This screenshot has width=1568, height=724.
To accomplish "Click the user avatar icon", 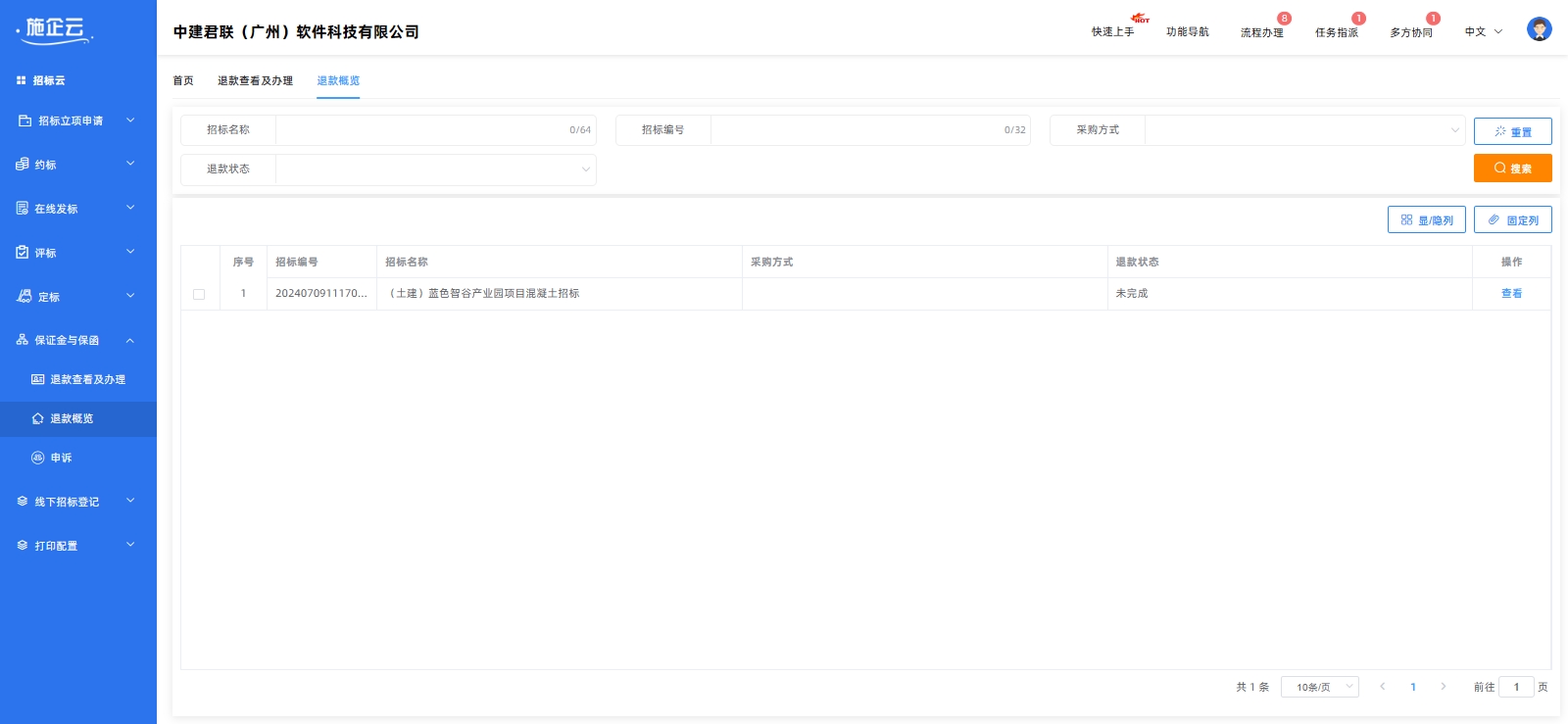I will (x=1539, y=29).
